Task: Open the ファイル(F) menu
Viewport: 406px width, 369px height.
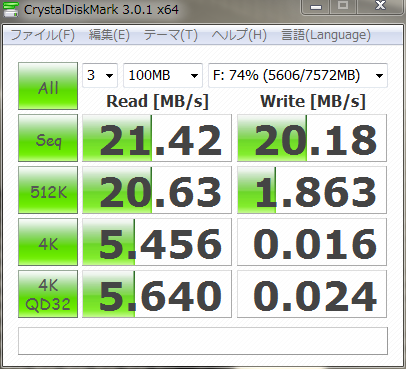Action: pyautogui.click(x=43, y=35)
